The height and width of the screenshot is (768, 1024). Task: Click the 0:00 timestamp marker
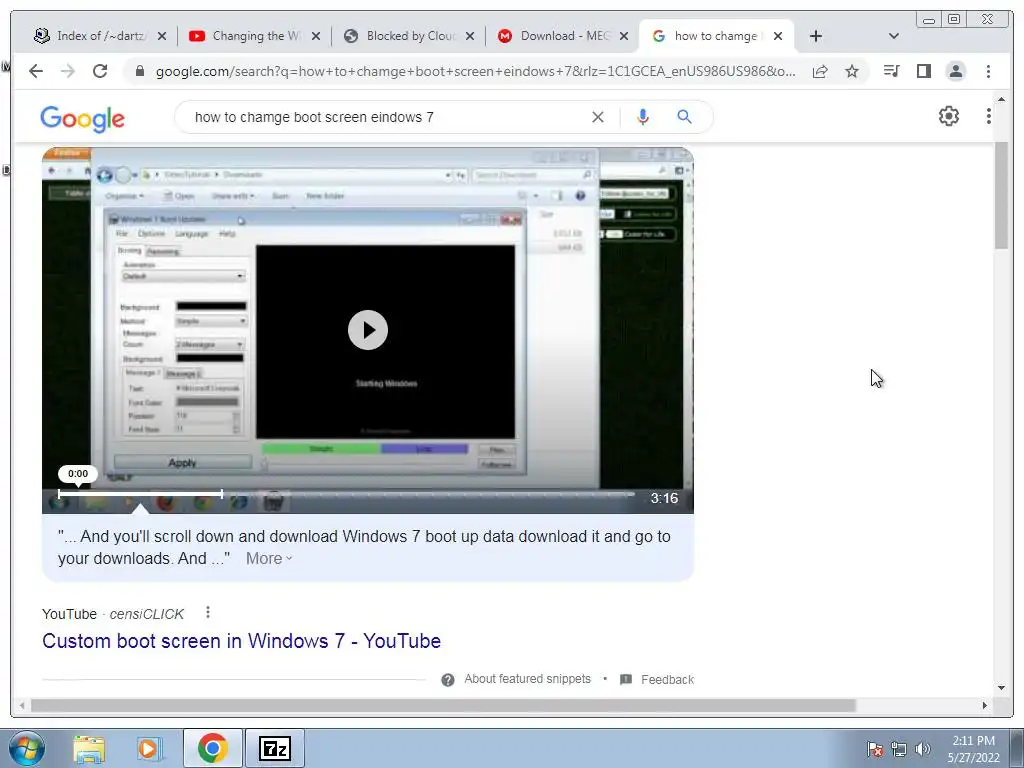pyautogui.click(x=78, y=474)
